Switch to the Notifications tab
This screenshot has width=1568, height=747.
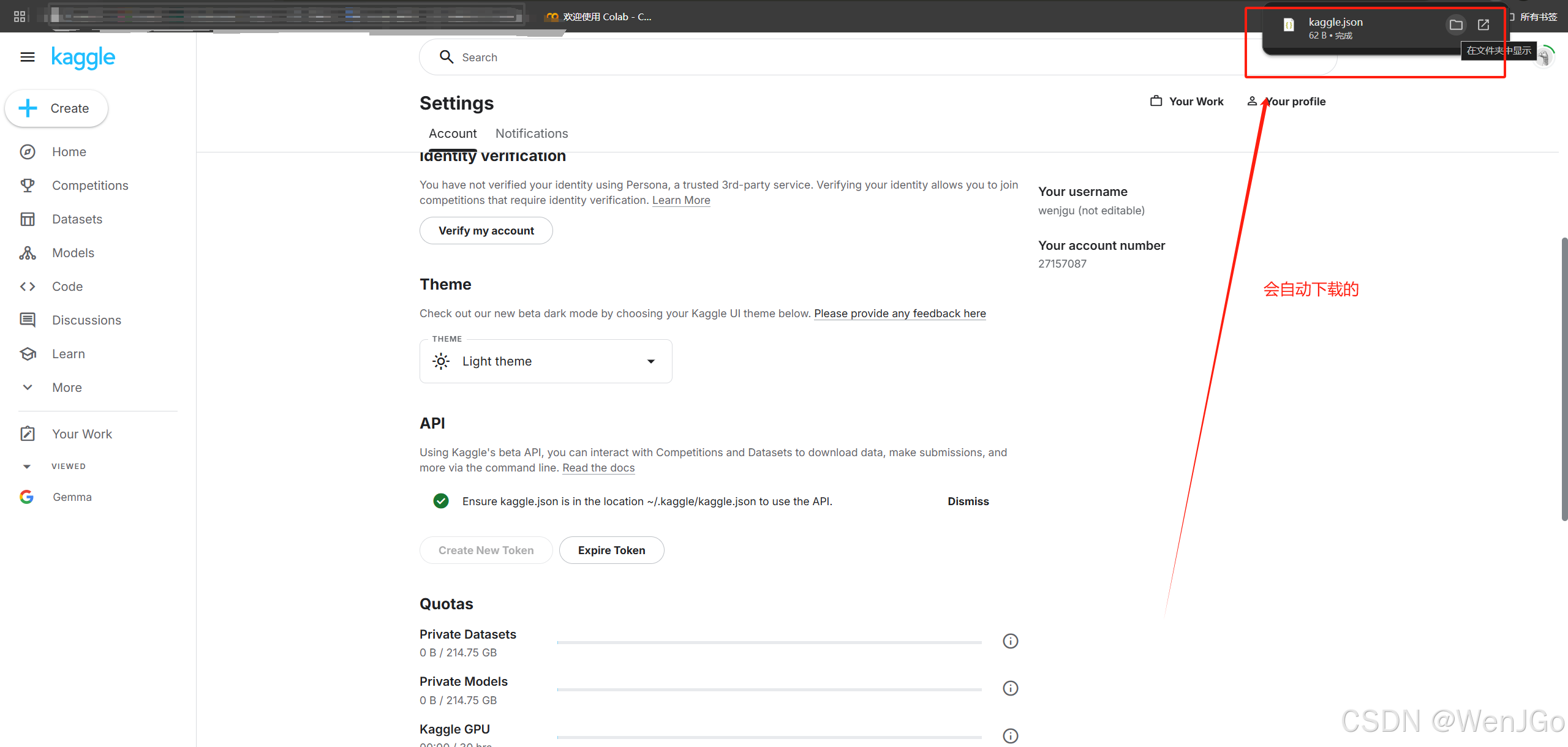click(531, 133)
